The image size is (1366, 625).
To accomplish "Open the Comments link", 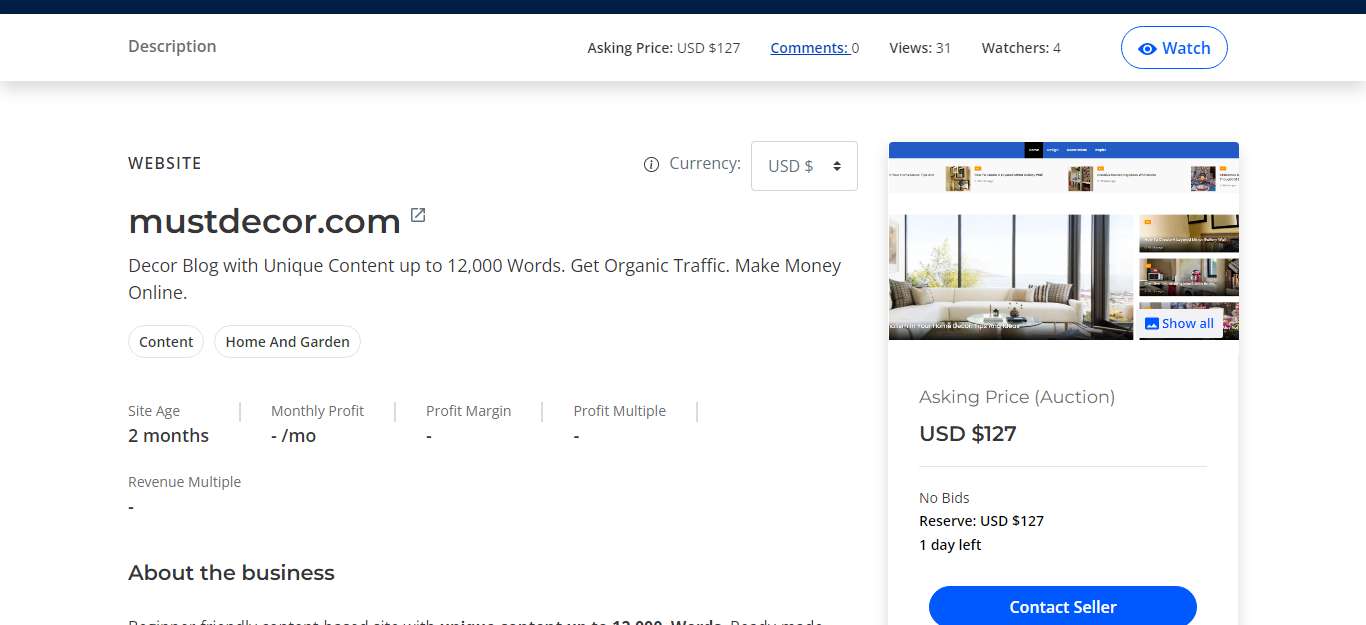I will 809,48.
